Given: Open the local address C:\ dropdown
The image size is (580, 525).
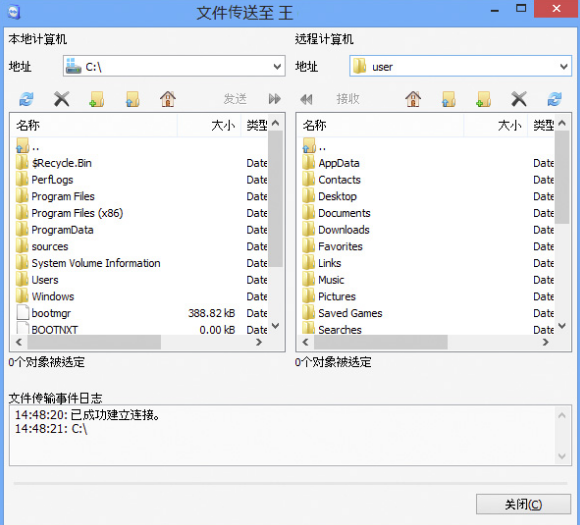Looking at the screenshot, I should coord(277,67).
